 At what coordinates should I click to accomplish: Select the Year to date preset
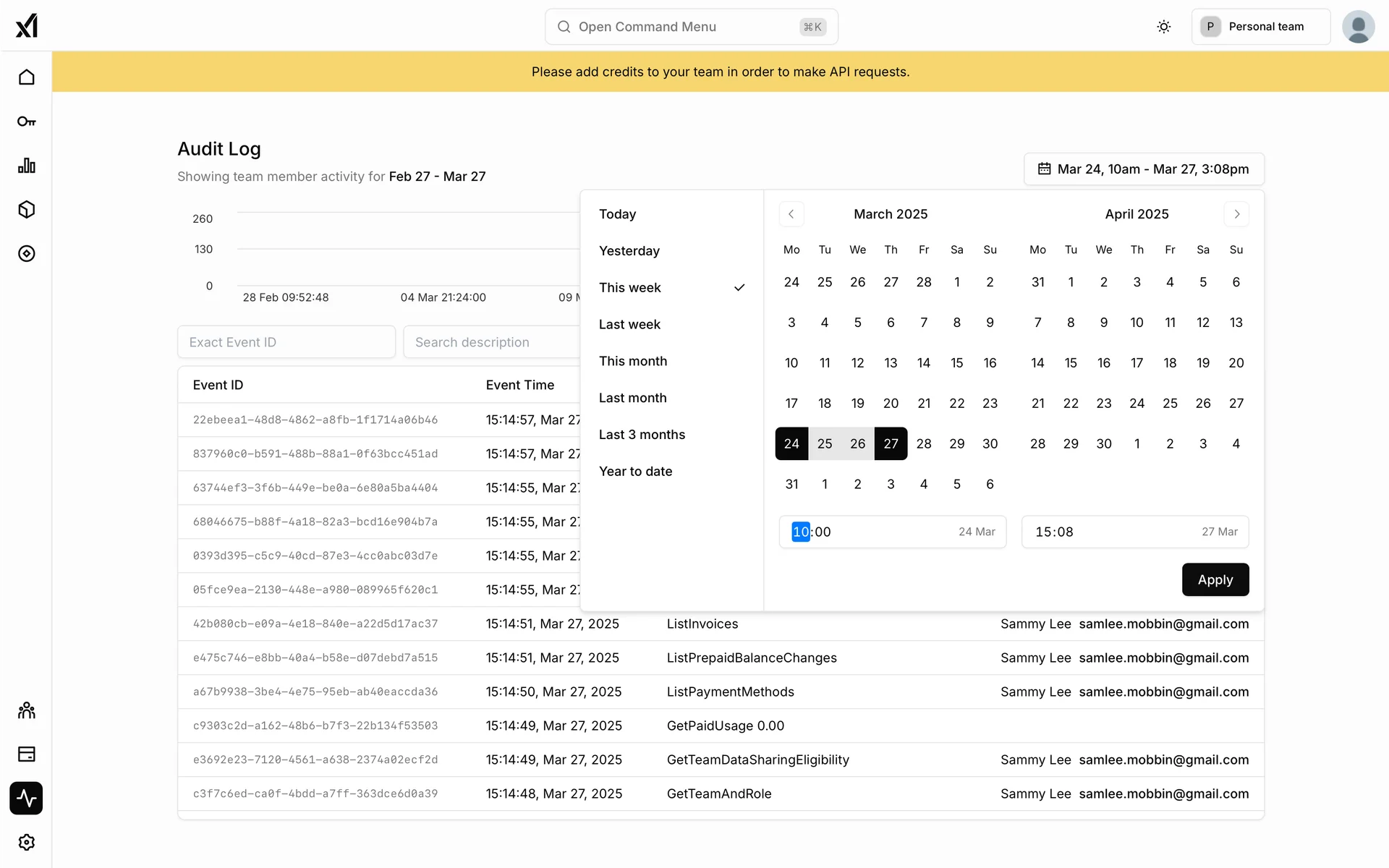click(635, 472)
